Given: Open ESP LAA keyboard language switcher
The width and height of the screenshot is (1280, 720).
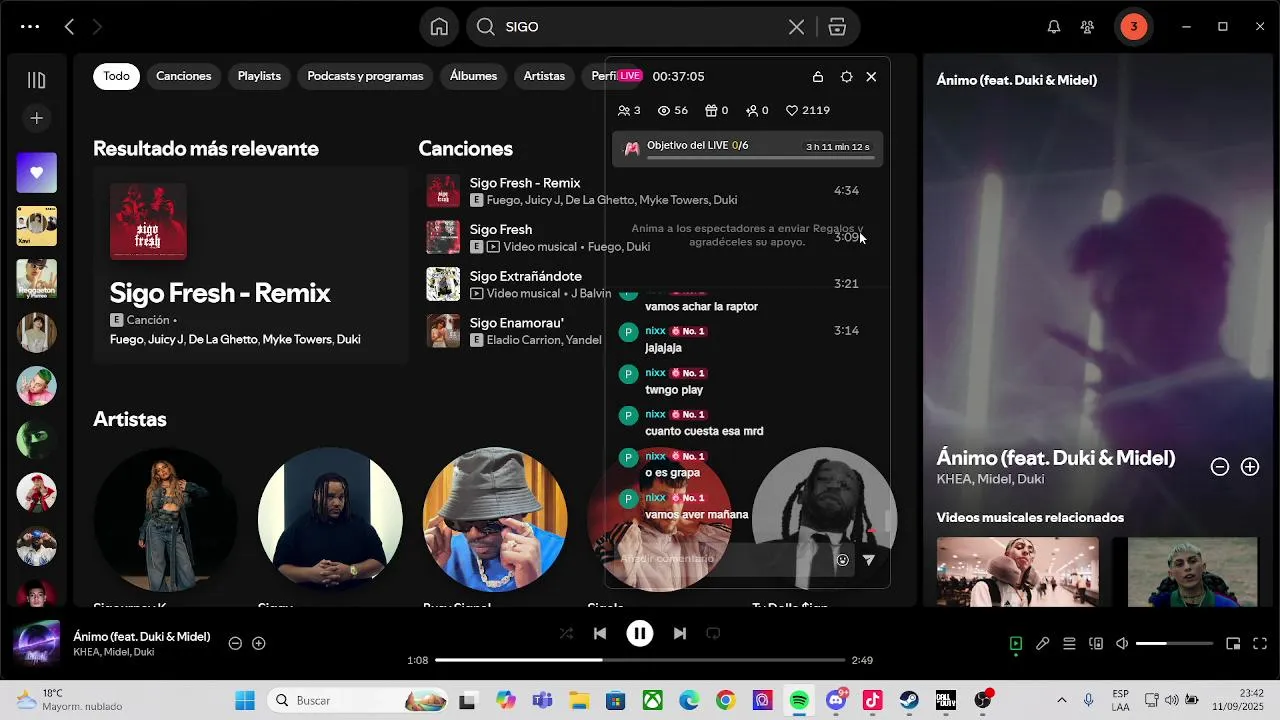Looking at the screenshot, I should click(x=1121, y=700).
